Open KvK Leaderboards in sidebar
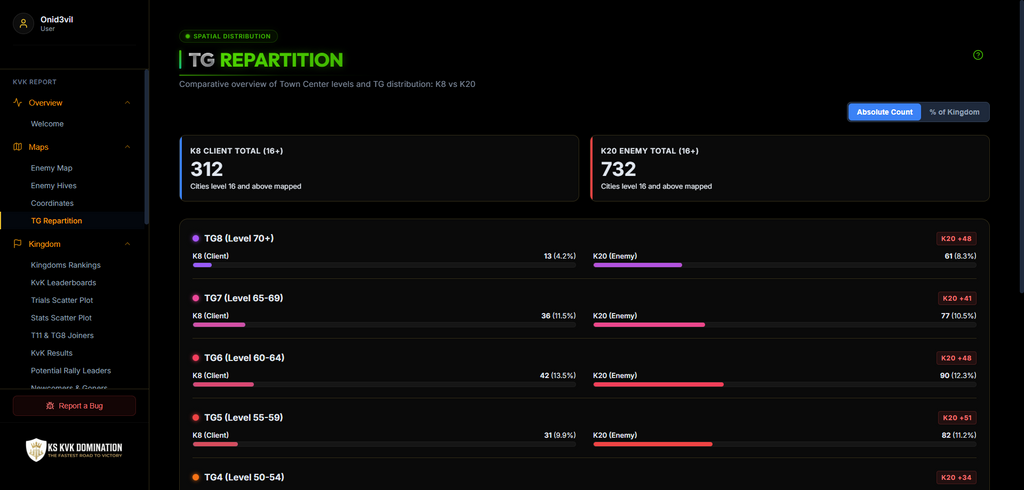1024x490 pixels. coord(63,283)
